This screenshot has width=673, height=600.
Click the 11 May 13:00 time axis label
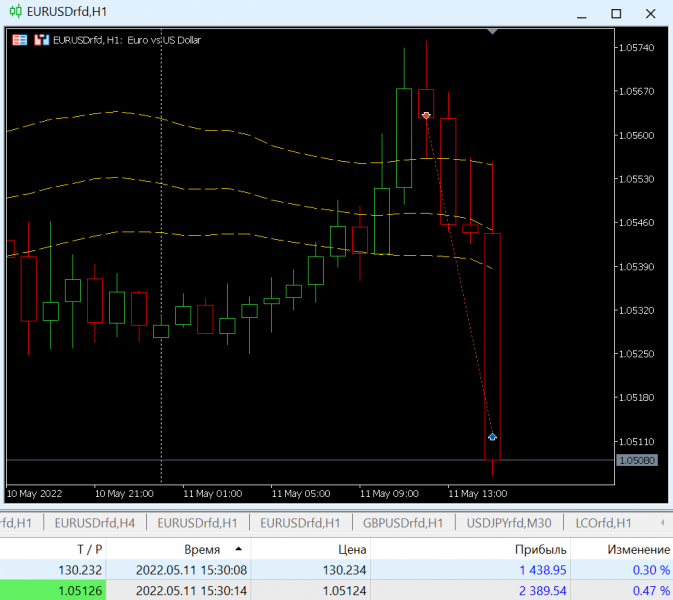(477, 494)
